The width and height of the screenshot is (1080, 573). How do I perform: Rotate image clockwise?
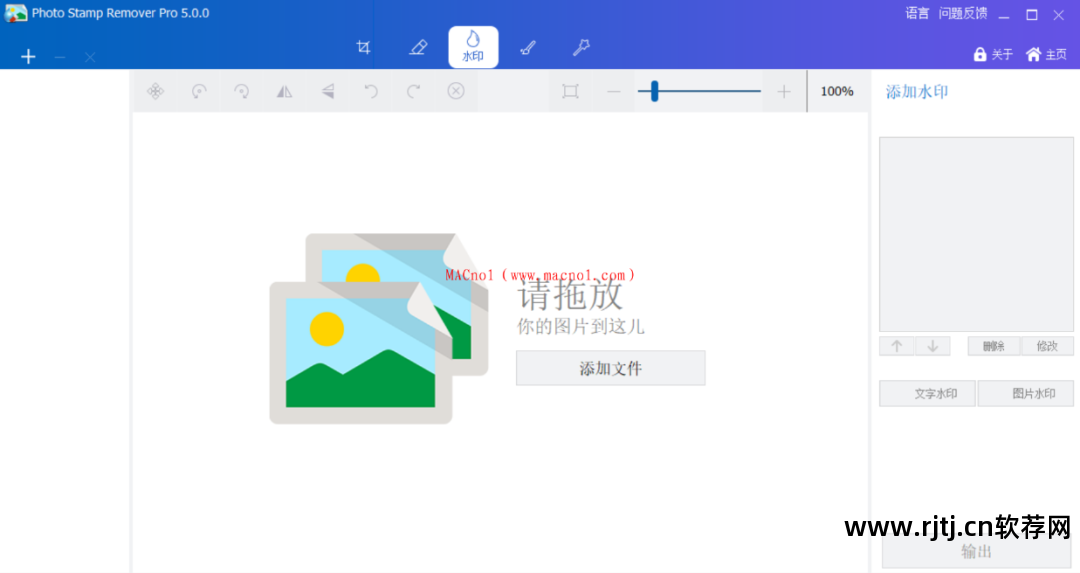coord(242,91)
